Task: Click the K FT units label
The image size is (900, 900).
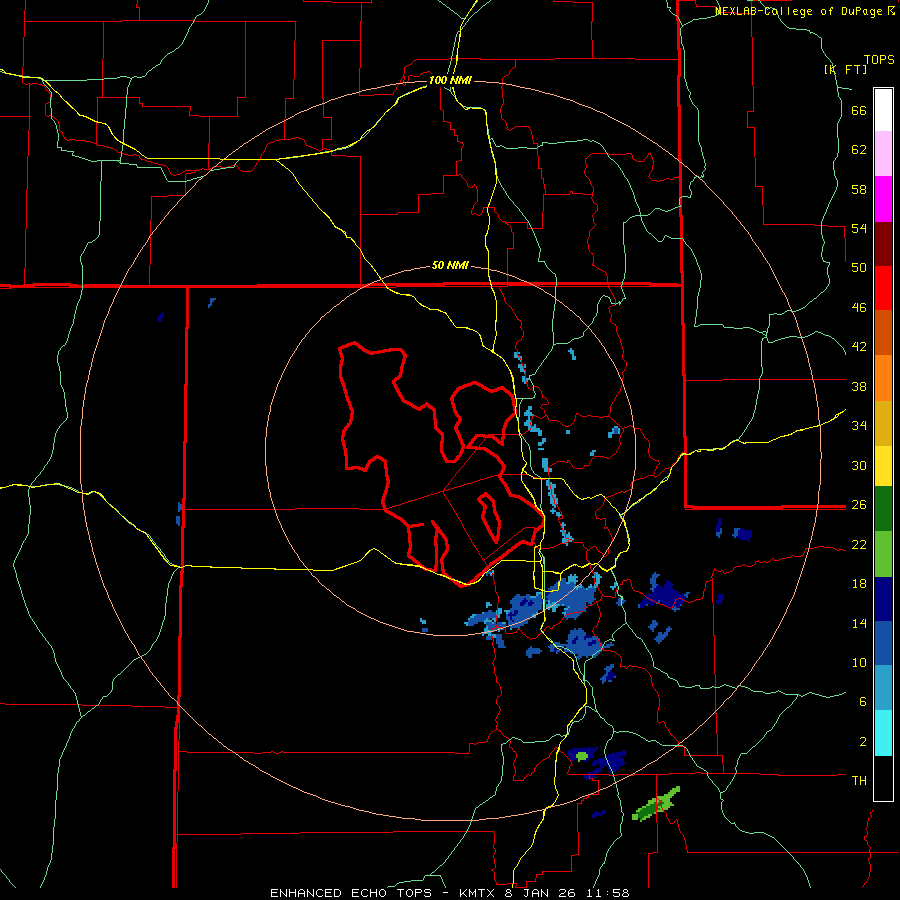Action: pos(845,69)
